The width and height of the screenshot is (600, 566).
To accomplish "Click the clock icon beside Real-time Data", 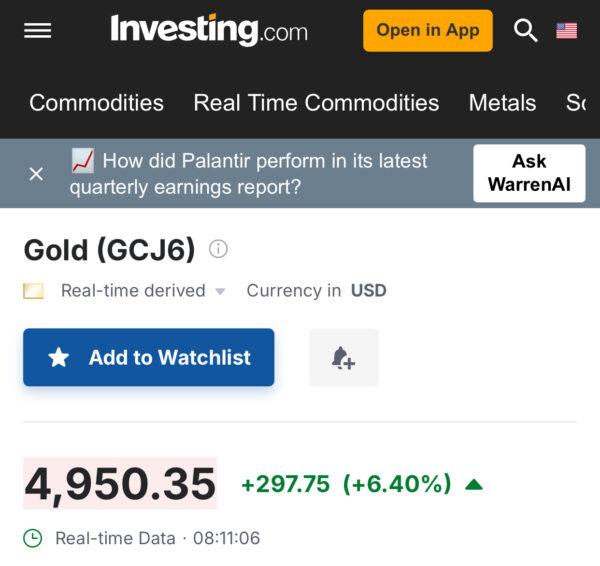I will pos(33,538).
